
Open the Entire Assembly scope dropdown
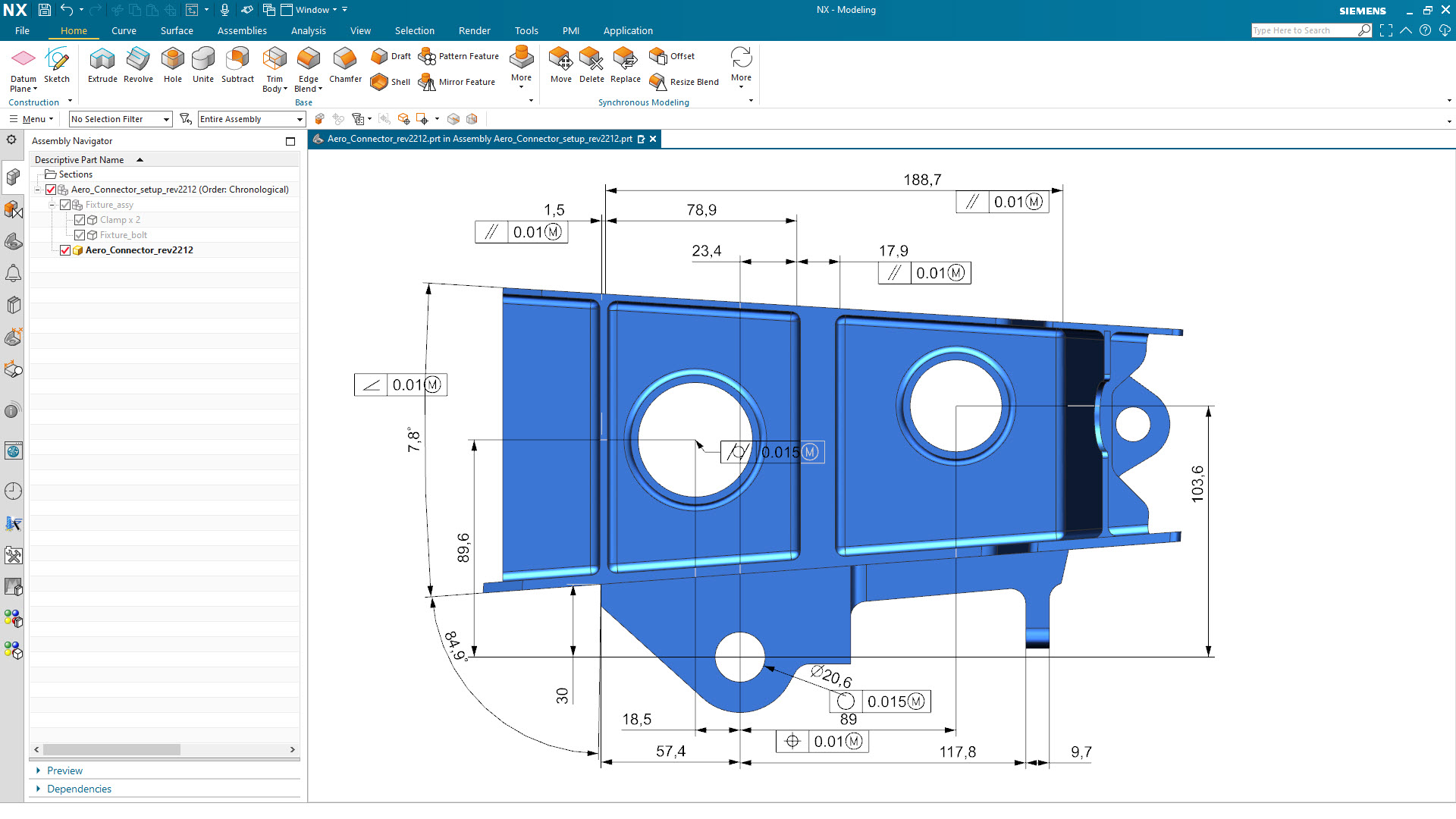297,119
